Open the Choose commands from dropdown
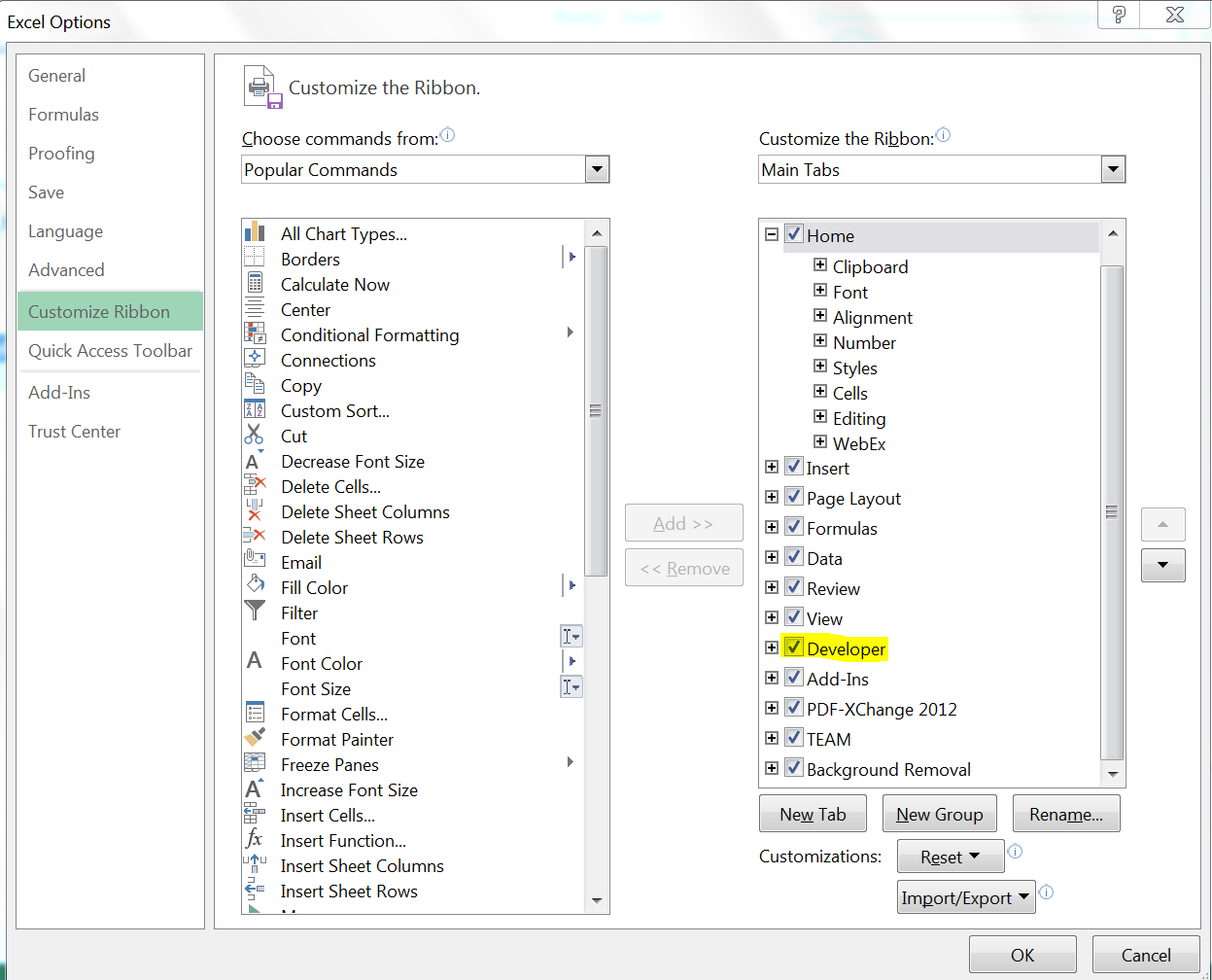Viewport: 1212px width, 980px height. coord(597,168)
